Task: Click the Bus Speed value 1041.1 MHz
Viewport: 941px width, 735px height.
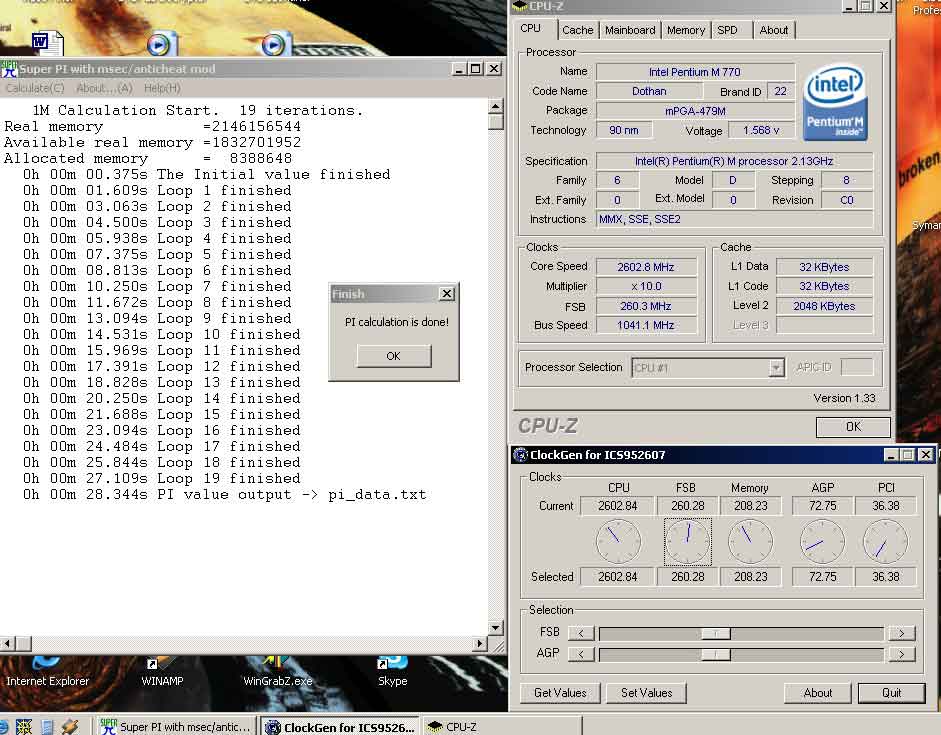Action: (x=646, y=325)
